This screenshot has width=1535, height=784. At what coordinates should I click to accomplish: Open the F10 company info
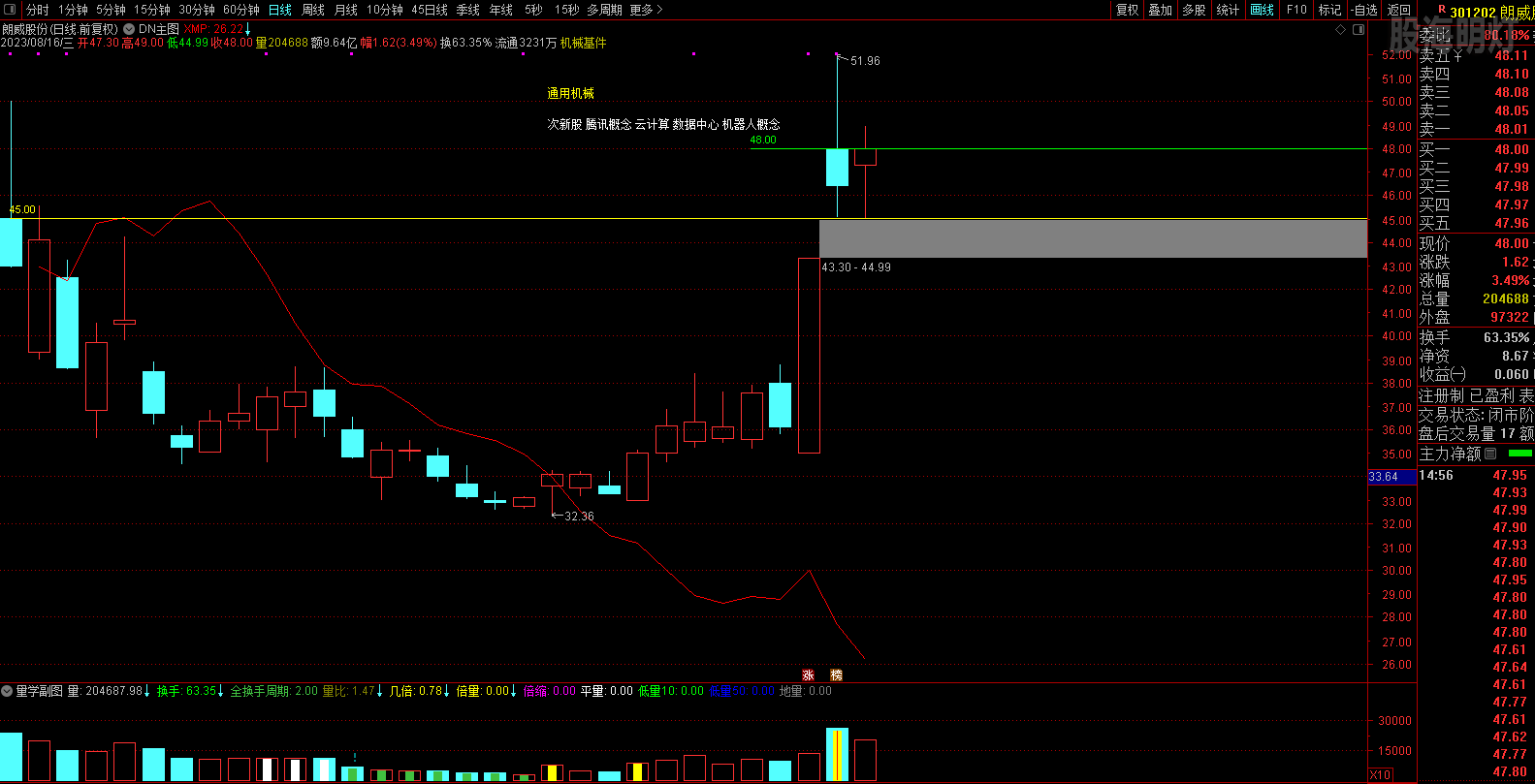tap(1296, 10)
